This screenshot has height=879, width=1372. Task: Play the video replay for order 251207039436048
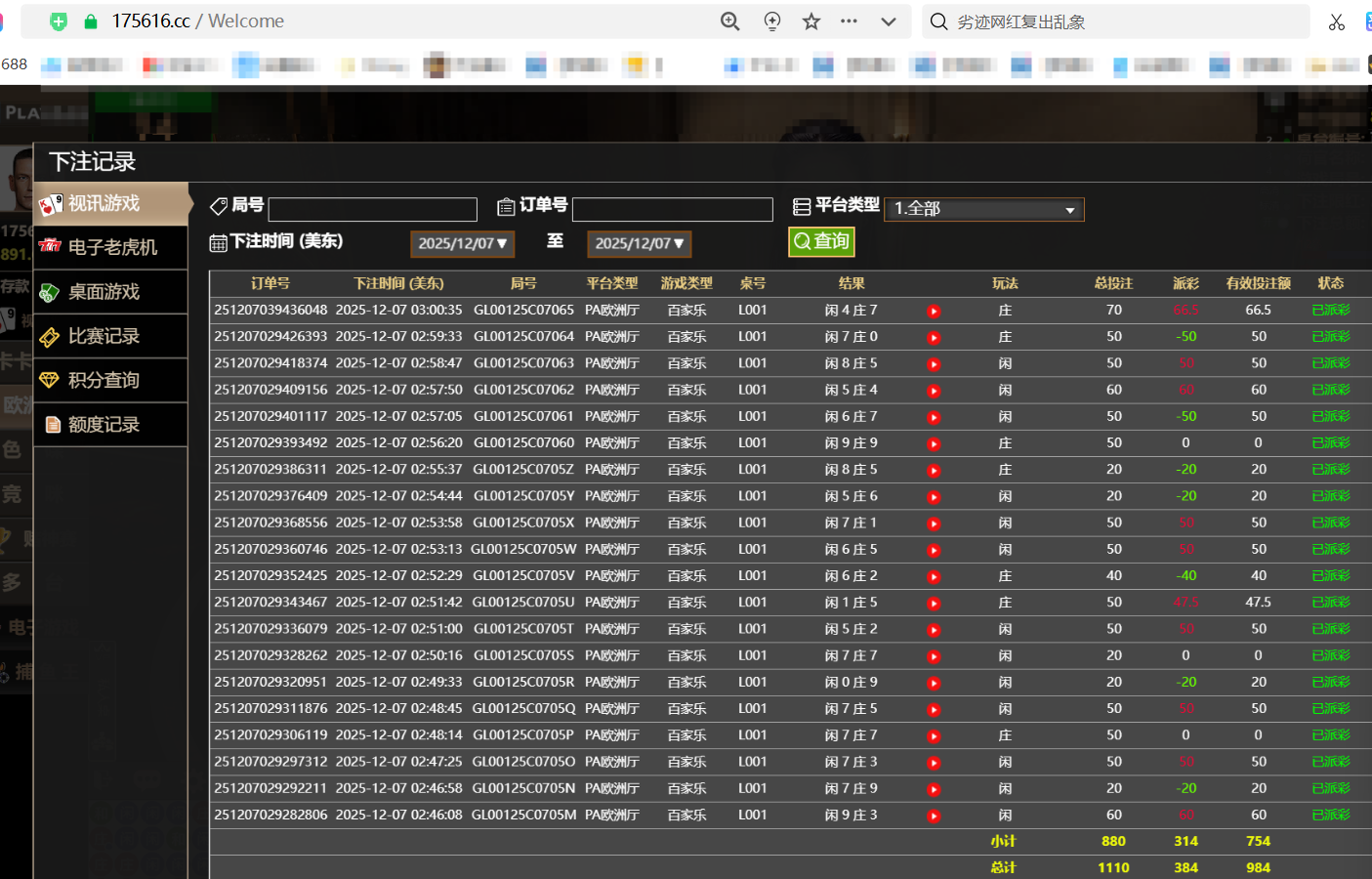tap(934, 312)
